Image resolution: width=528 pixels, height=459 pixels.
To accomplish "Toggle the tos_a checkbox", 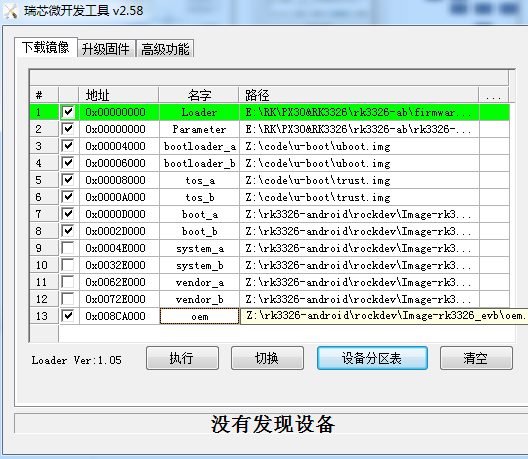I will click(x=68, y=180).
